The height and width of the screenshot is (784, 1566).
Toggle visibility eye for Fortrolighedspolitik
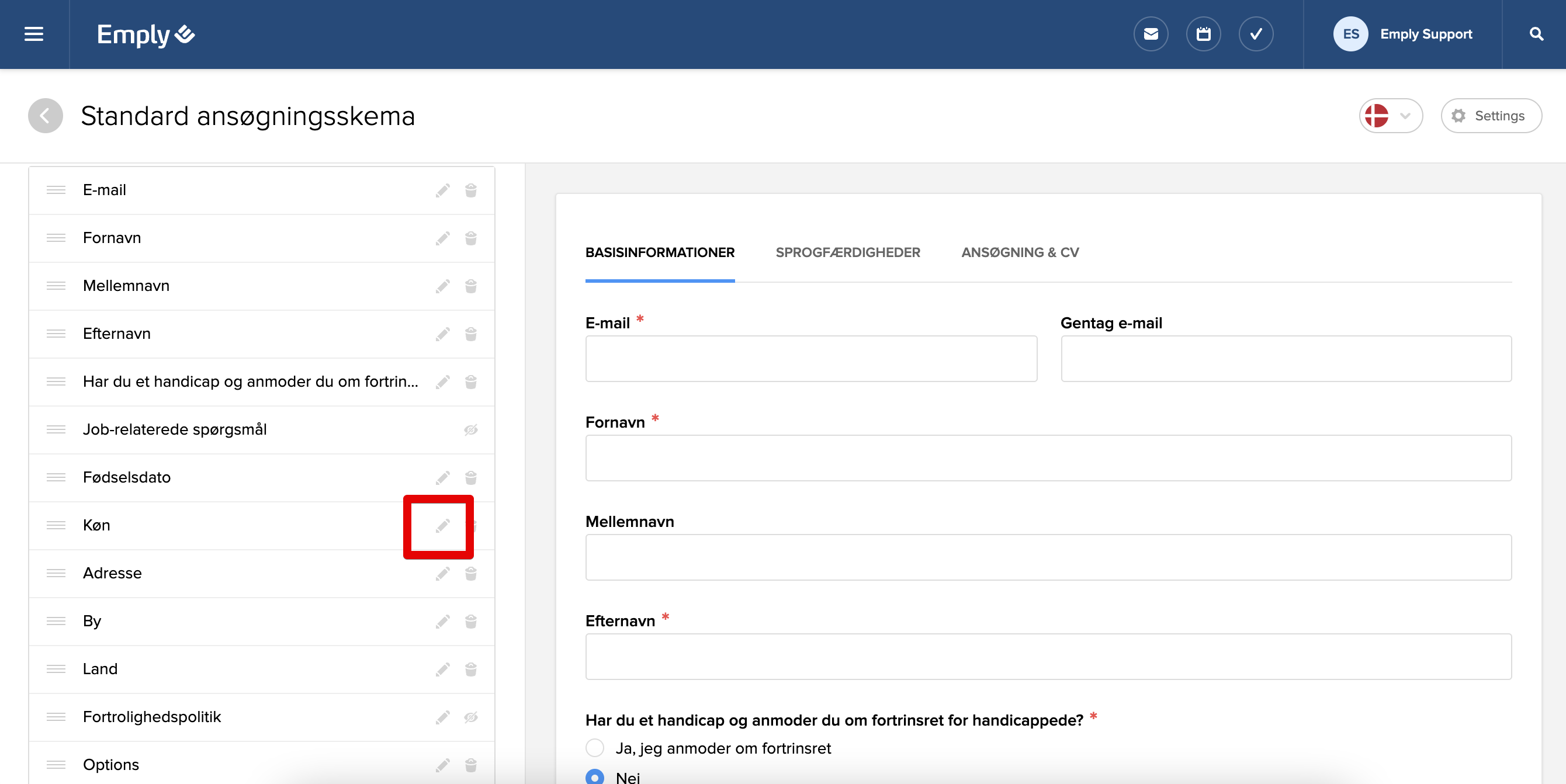470,717
